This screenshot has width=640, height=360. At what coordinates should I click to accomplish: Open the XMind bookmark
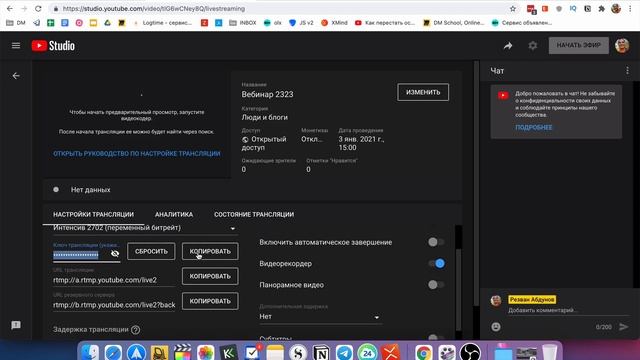click(x=334, y=23)
